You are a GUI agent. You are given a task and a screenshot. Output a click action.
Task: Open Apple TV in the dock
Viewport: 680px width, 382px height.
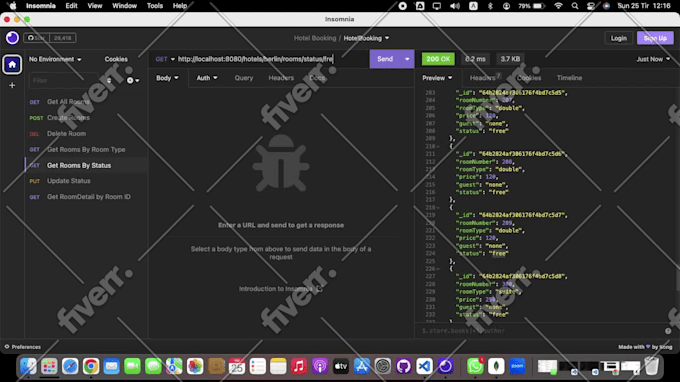click(340, 366)
